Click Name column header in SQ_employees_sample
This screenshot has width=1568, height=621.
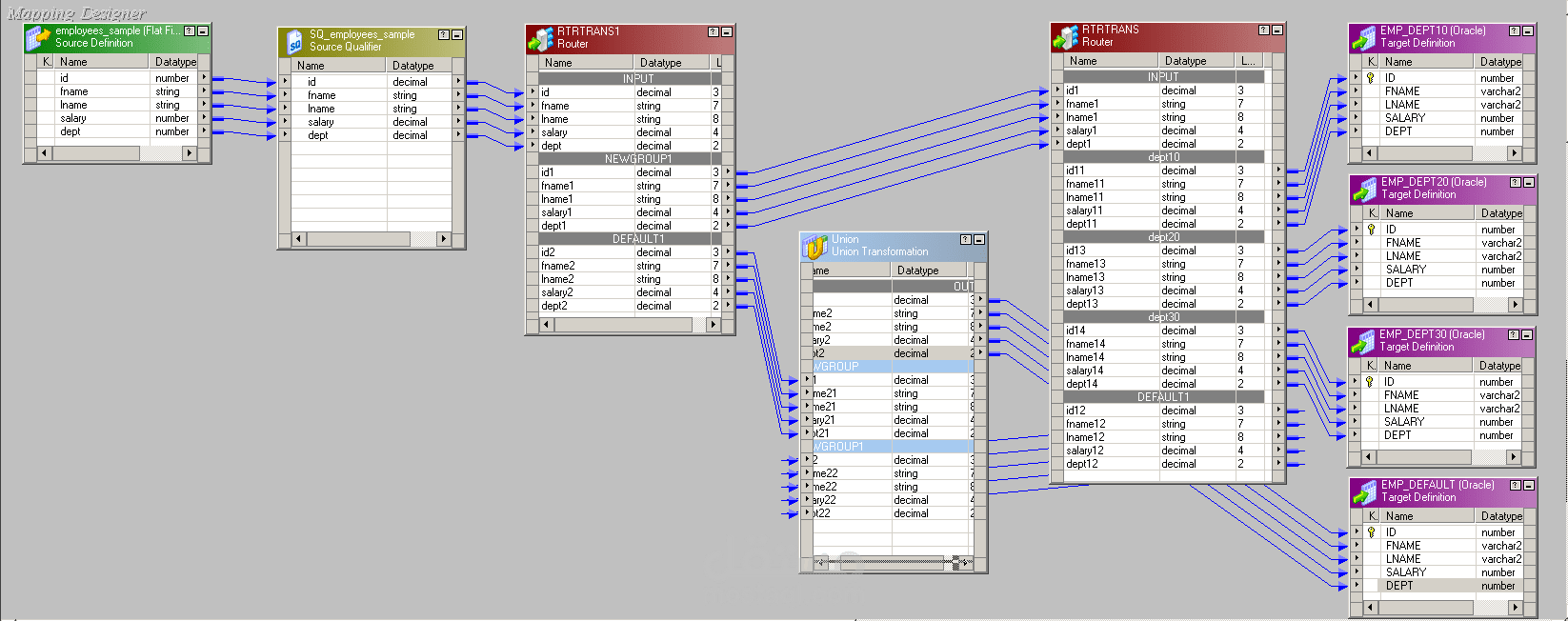(339, 66)
